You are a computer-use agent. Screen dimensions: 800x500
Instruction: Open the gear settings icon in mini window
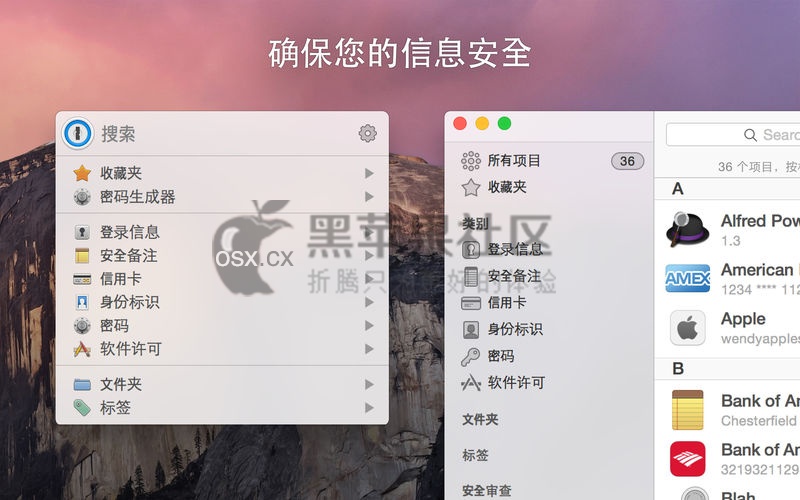[367, 134]
